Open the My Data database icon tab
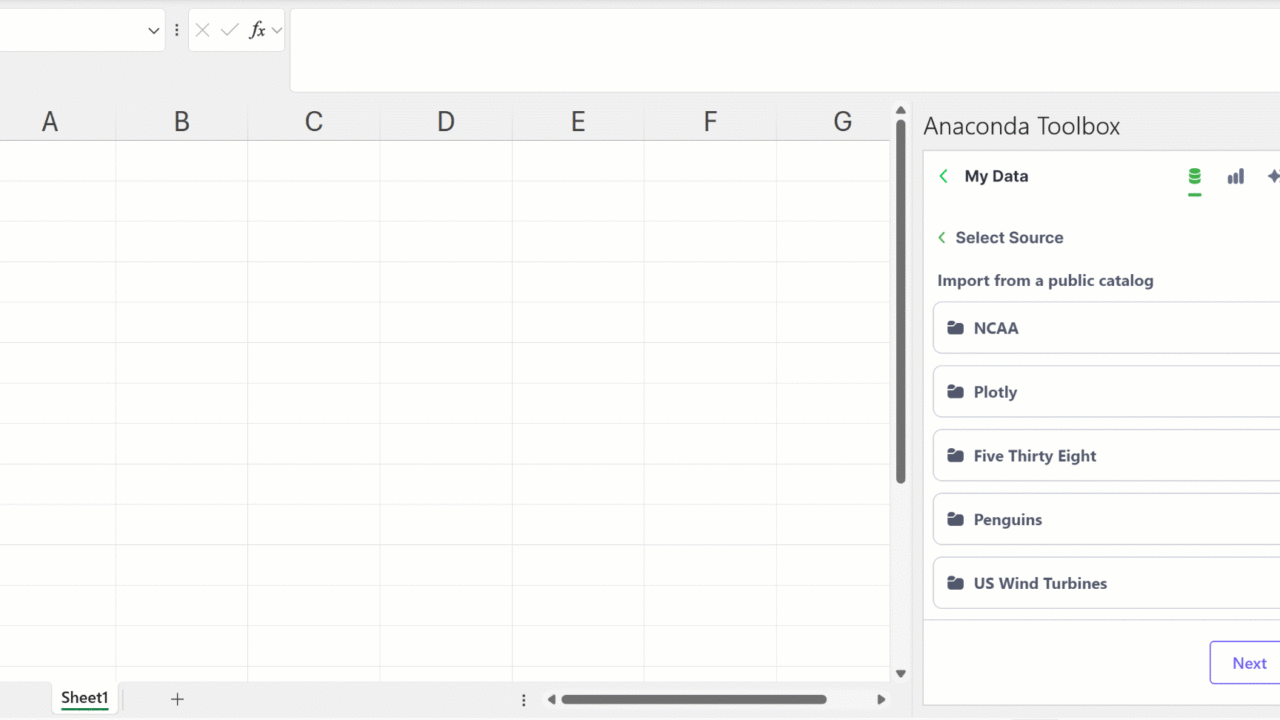The width and height of the screenshot is (1280, 720). 1194,177
